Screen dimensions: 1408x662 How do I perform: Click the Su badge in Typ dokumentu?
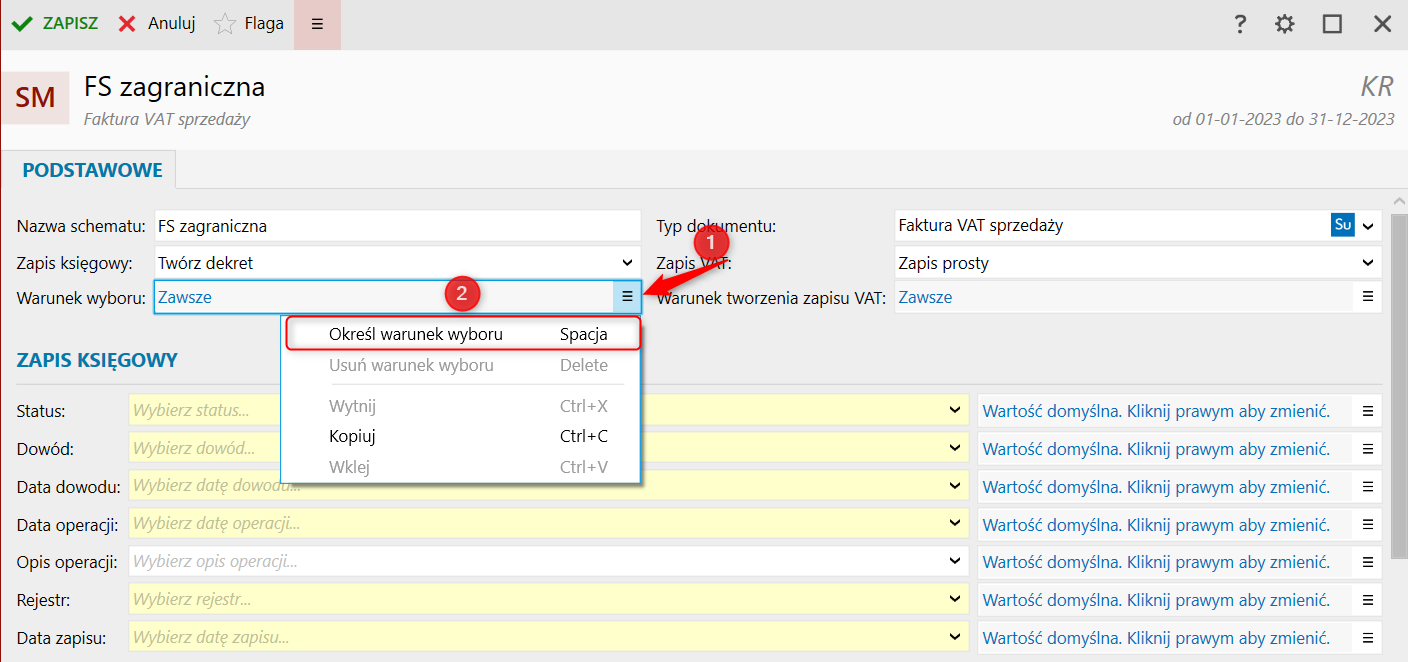click(1342, 225)
